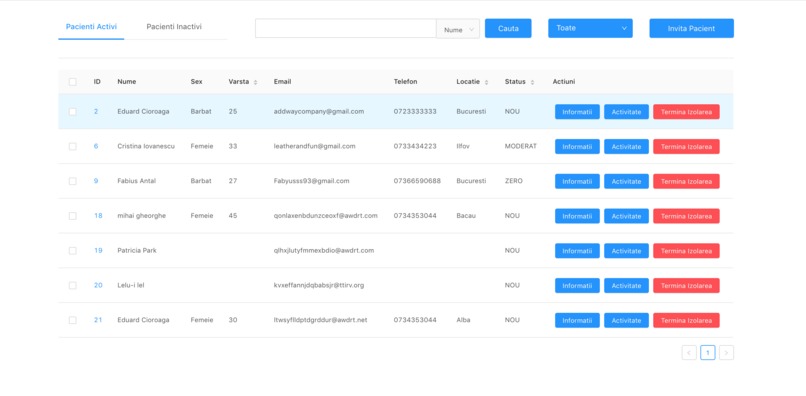Sort table by Status column arrows
This screenshot has height=396, width=806.
(532, 82)
